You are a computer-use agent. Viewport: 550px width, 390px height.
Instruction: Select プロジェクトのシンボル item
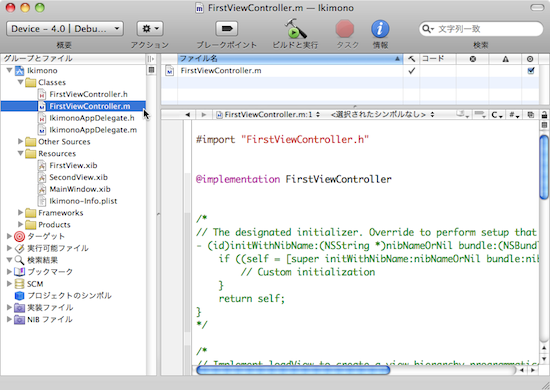63,296
